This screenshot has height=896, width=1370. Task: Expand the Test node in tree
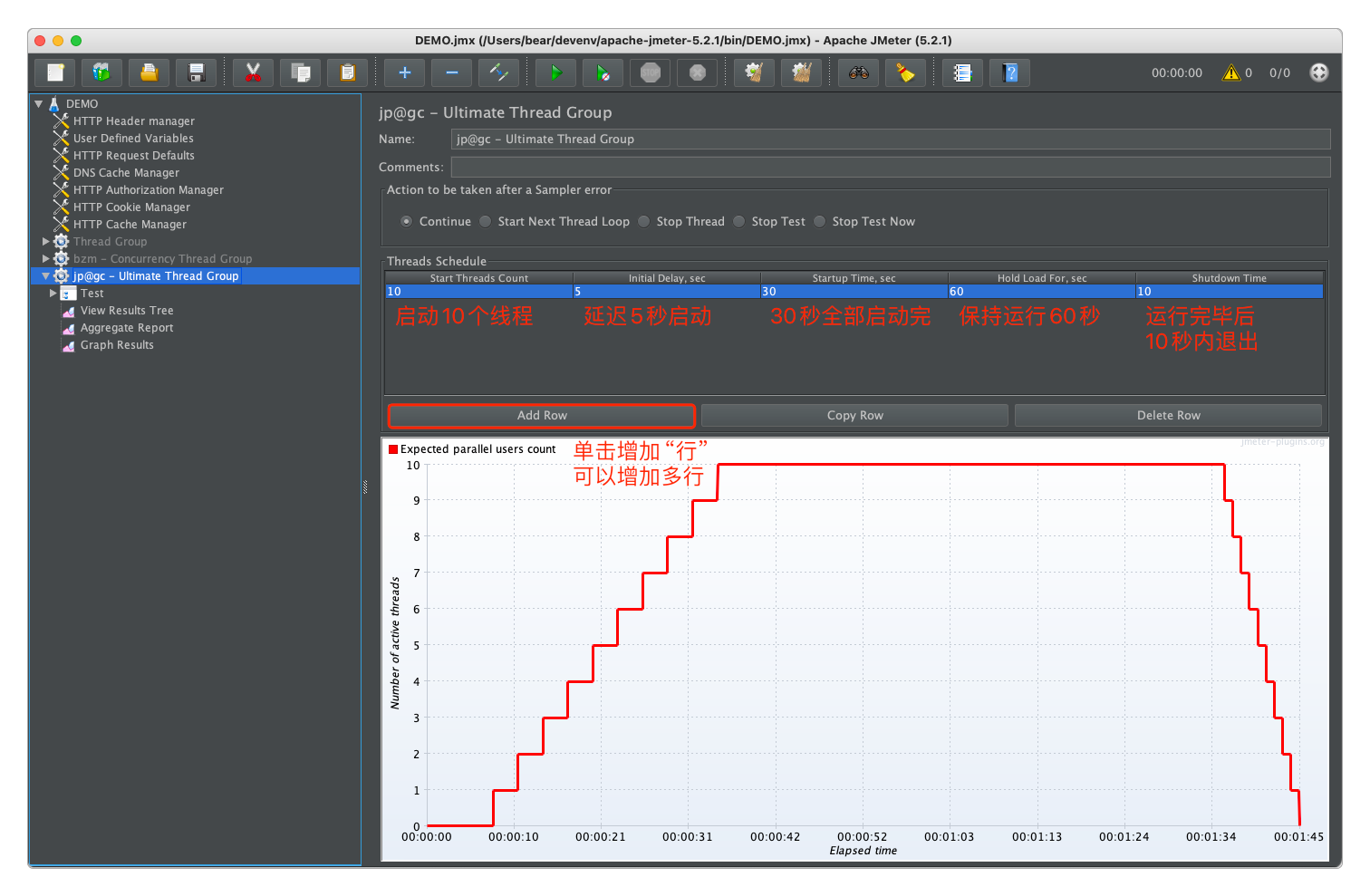[53, 293]
